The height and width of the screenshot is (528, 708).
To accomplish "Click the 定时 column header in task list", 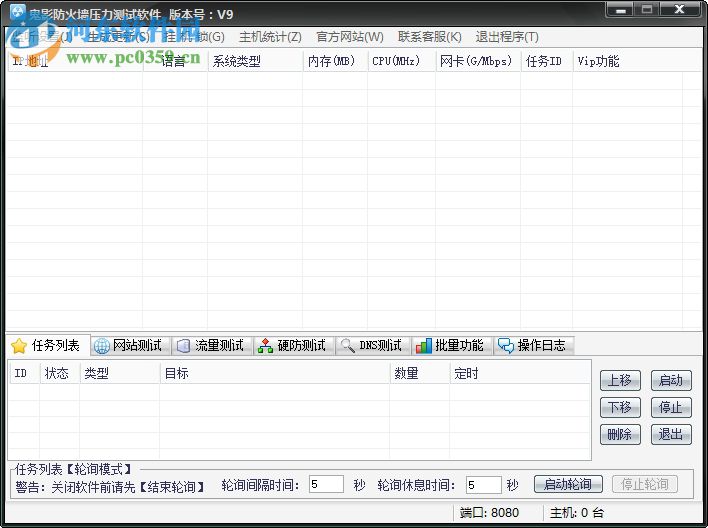I will (x=520, y=374).
